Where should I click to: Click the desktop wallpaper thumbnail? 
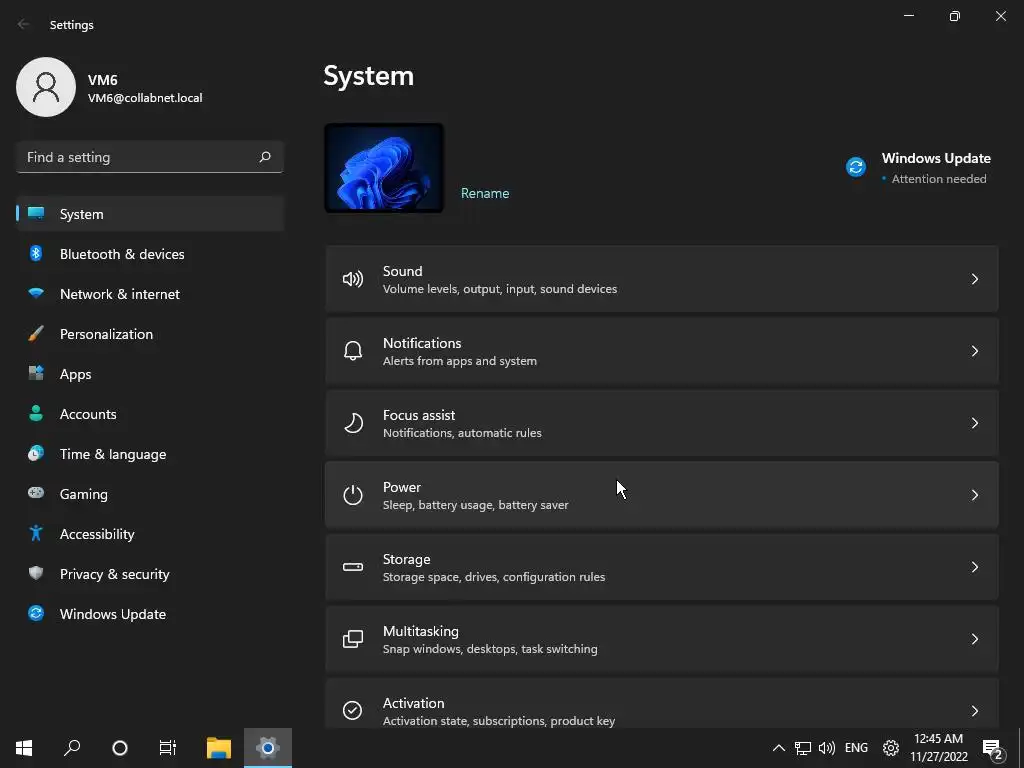click(x=384, y=168)
